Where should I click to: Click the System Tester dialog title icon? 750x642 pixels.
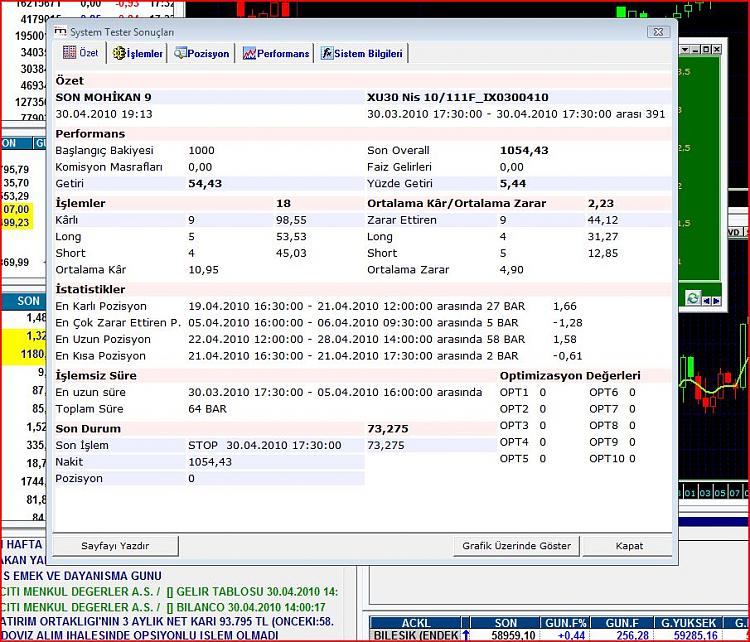[60, 32]
